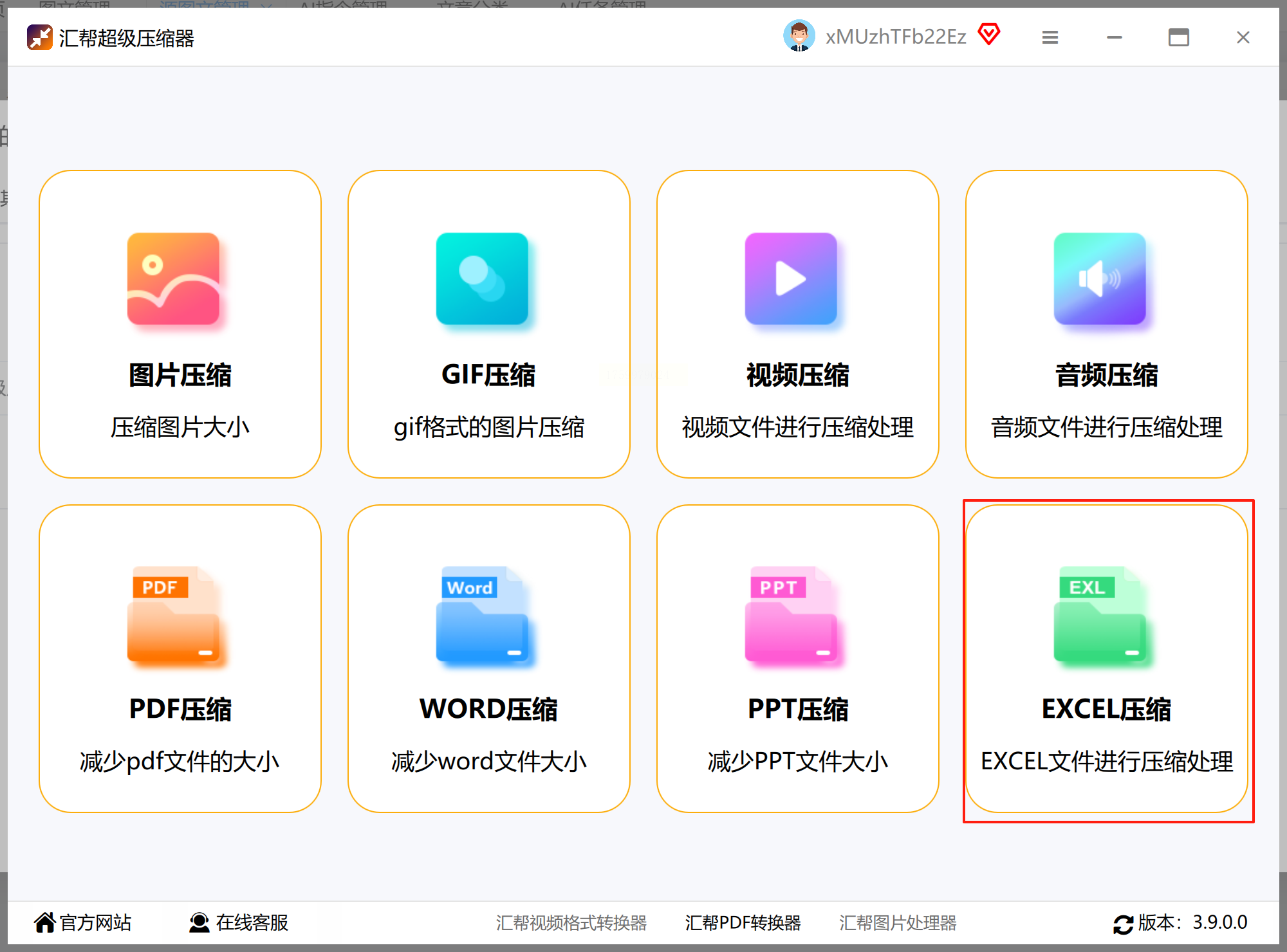Viewport: 1287px width, 952px height.
Task: Select the blue Word folder icon
Action: click(482, 615)
